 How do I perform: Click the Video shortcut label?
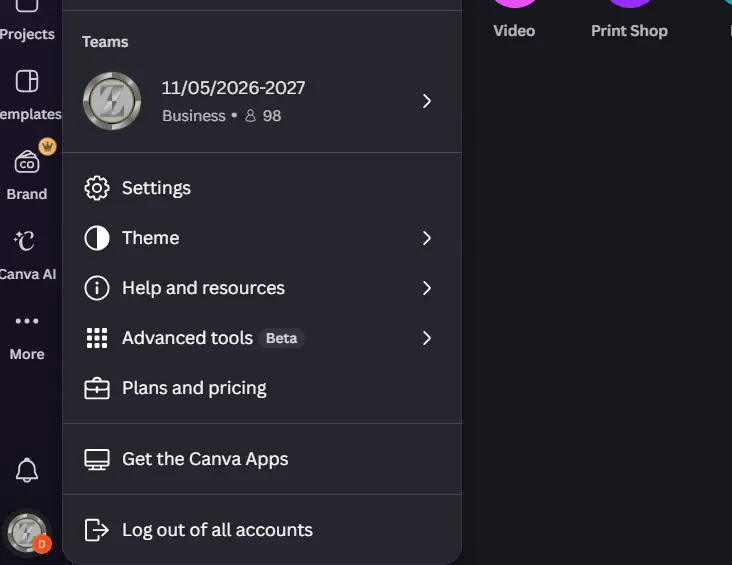[514, 31]
